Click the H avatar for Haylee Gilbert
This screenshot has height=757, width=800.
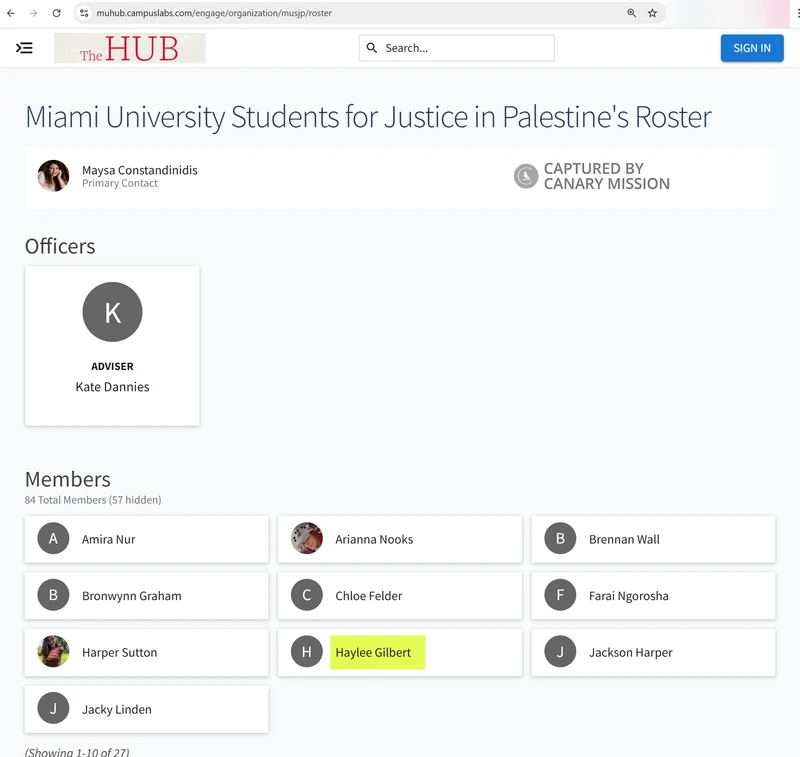click(307, 651)
